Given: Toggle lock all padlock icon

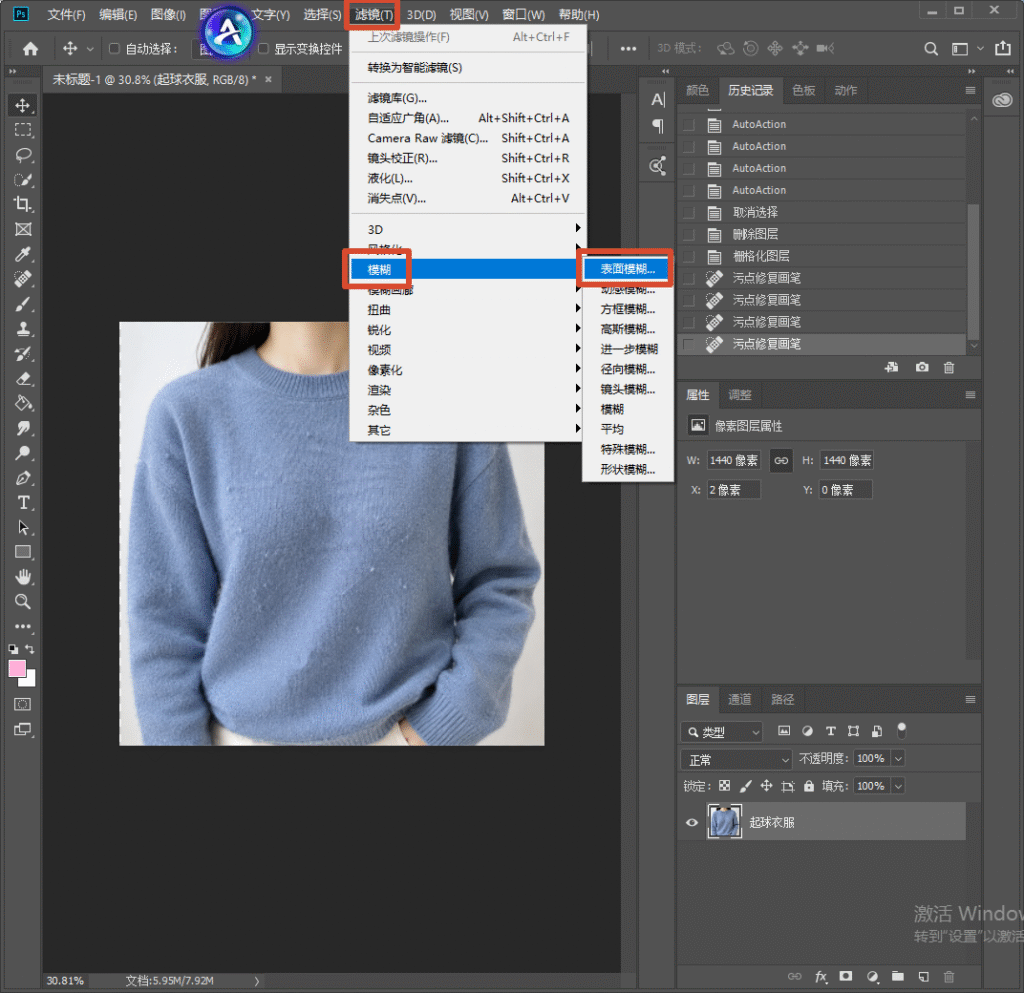Looking at the screenshot, I should (808, 786).
